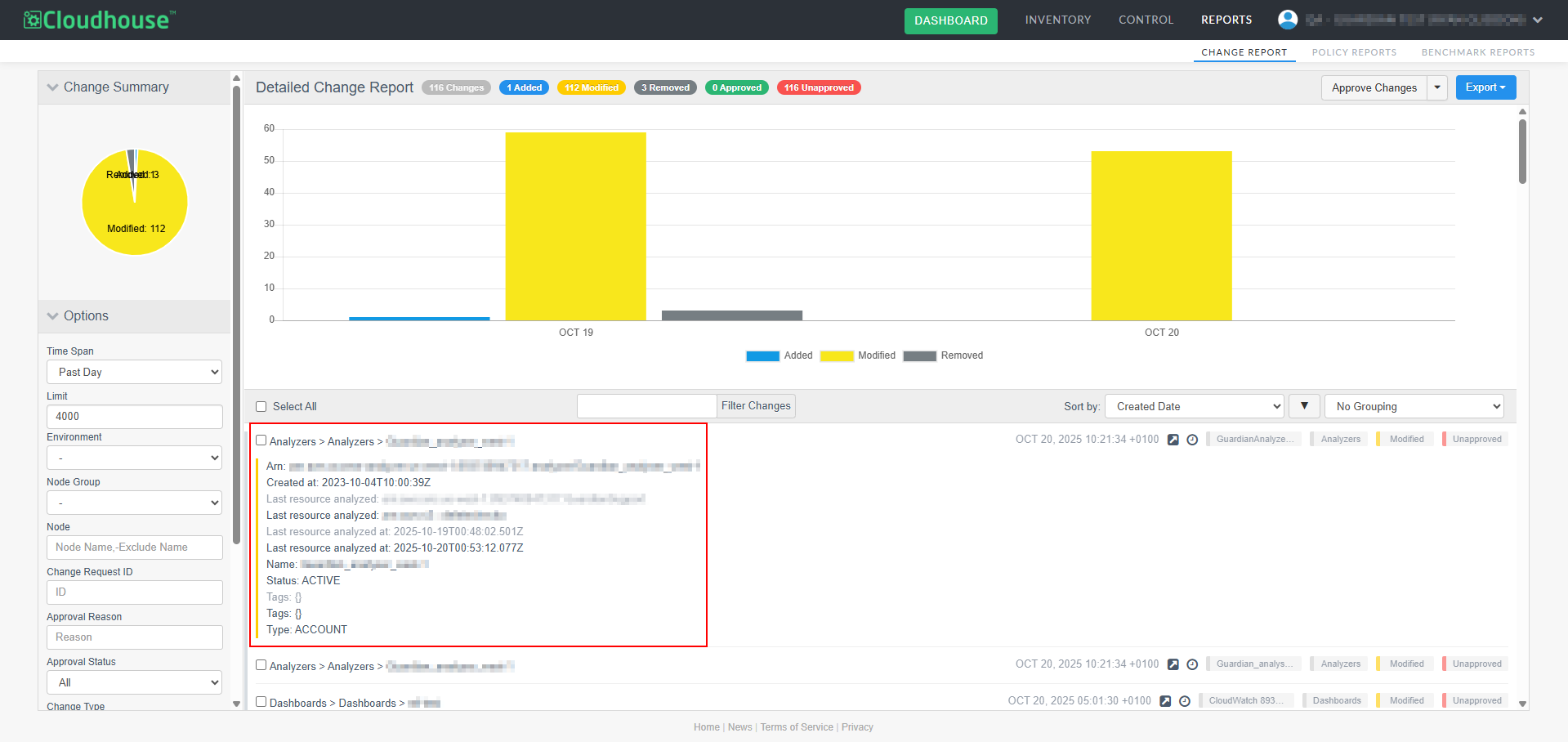The image size is (1568, 742).
Task: Tick the Dashboards change checkbox
Action: coord(261,702)
